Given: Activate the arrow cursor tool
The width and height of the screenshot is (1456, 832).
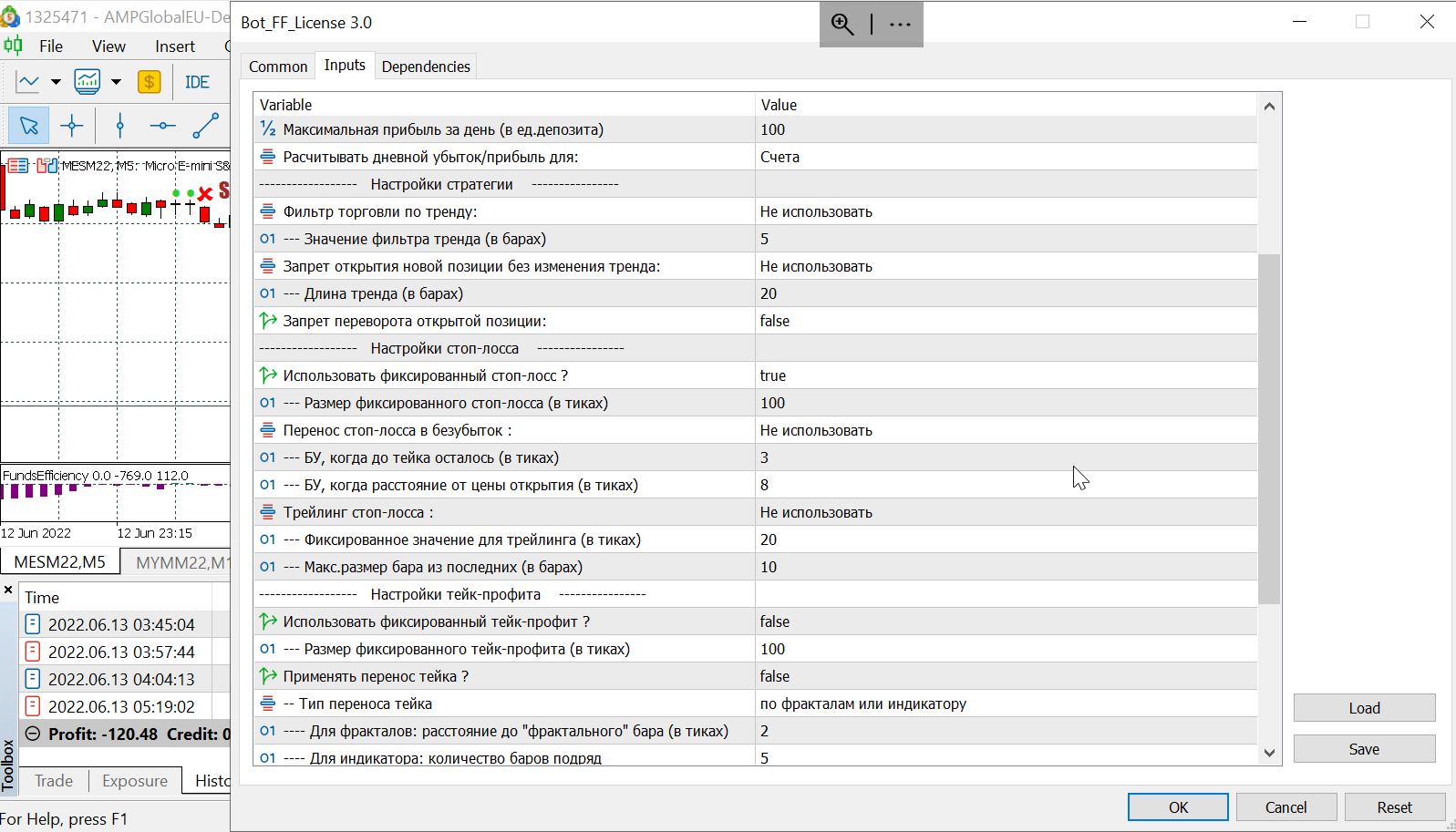Looking at the screenshot, I should pos(28,126).
